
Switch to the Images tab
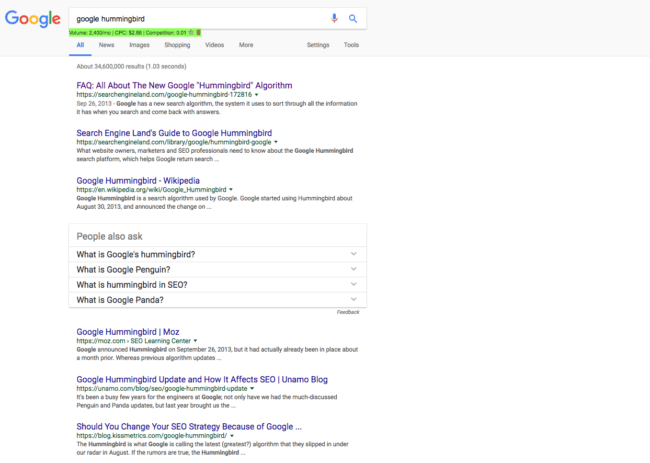pyautogui.click(x=139, y=45)
